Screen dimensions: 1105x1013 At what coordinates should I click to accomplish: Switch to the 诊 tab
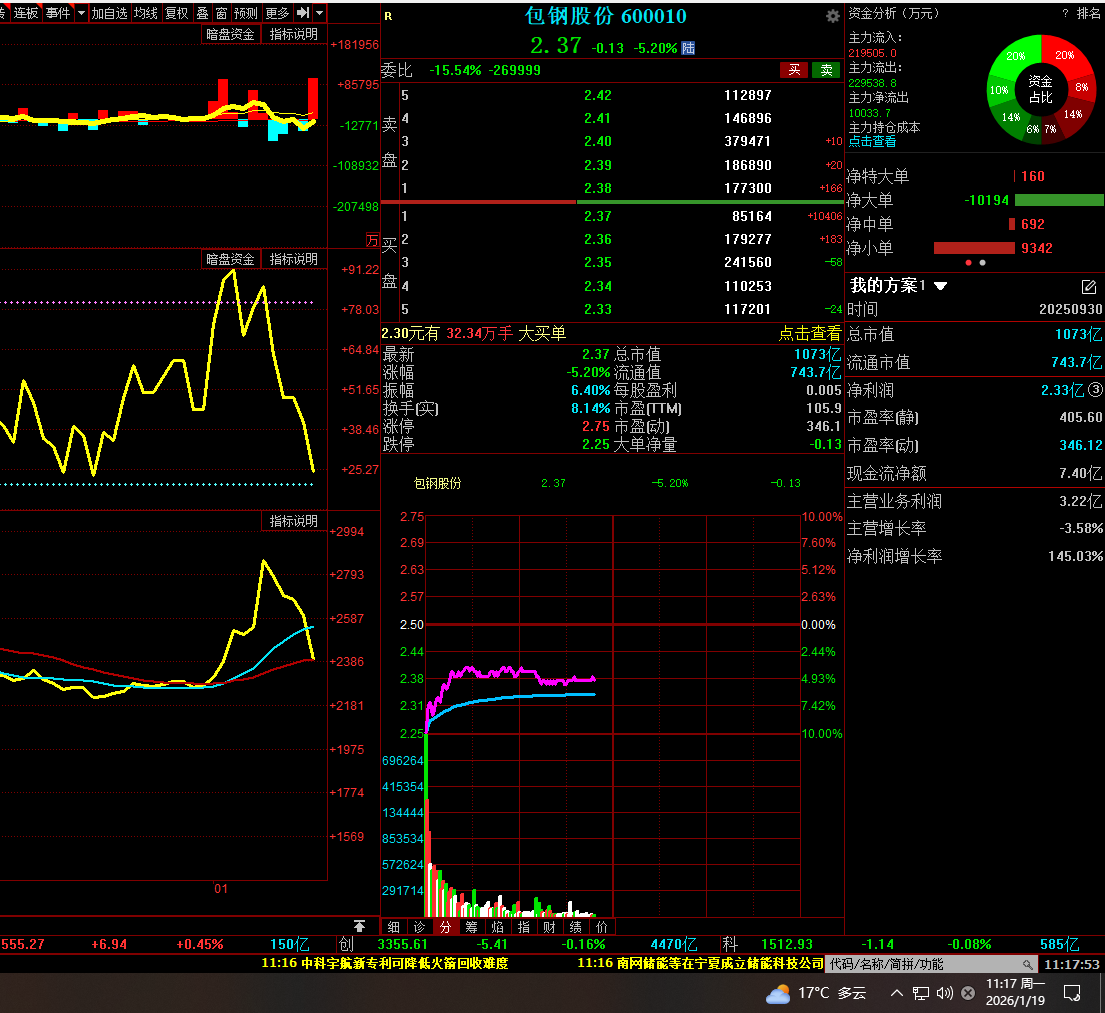[419, 927]
